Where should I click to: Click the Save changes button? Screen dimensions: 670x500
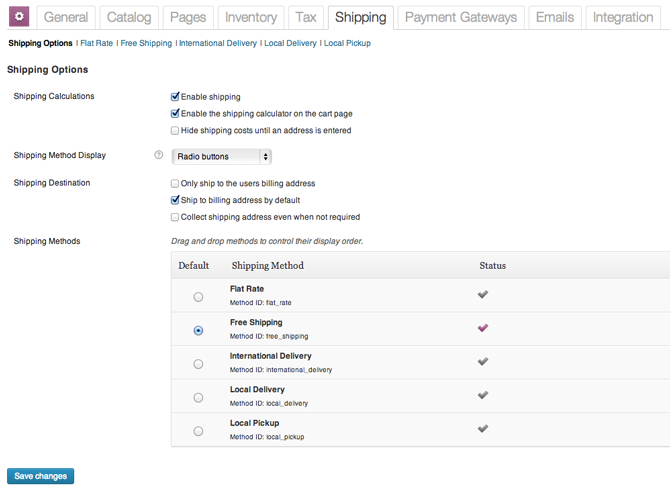click(x=41, y=476)
